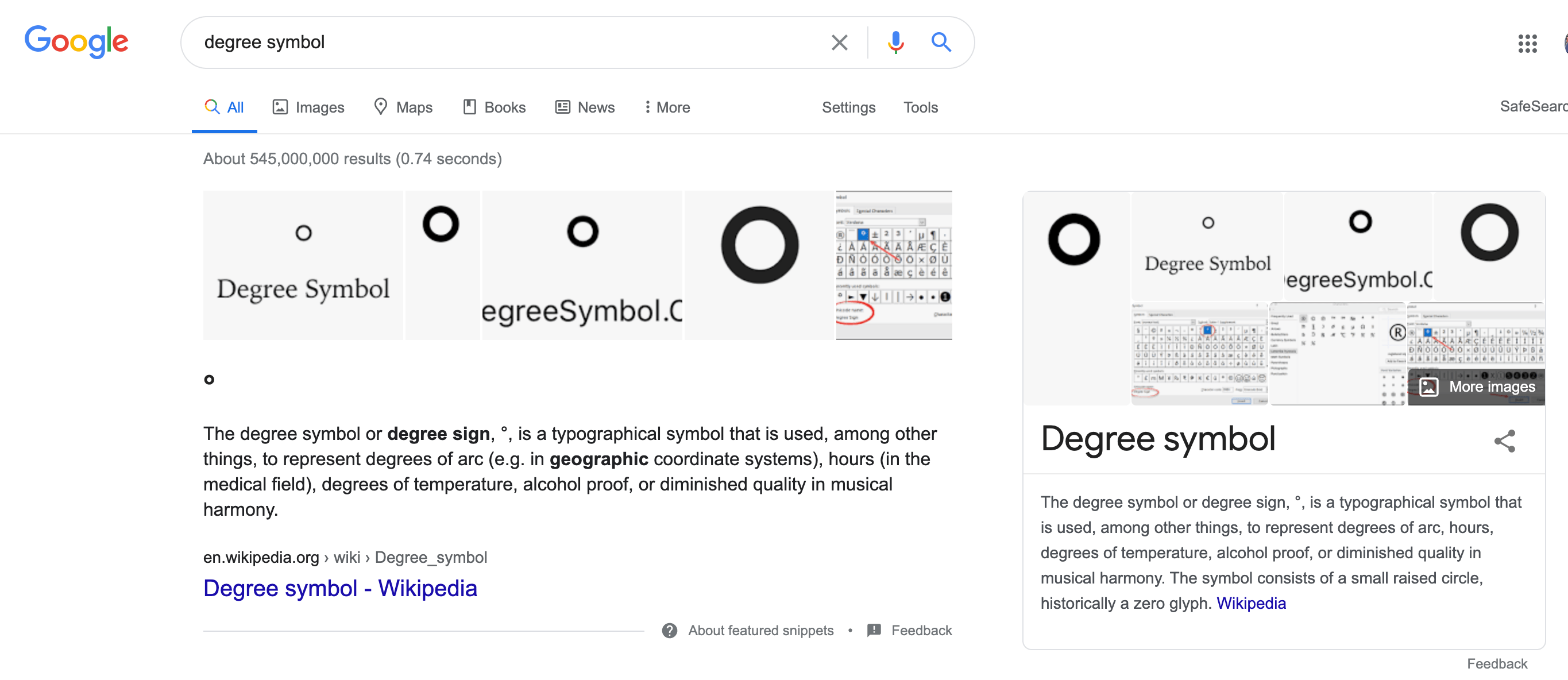Image resolution: width=1568 pixels, height=680 pixels.
Task: Click the Feedback flag icon under snippet
Action: click(x=874, y=631)
